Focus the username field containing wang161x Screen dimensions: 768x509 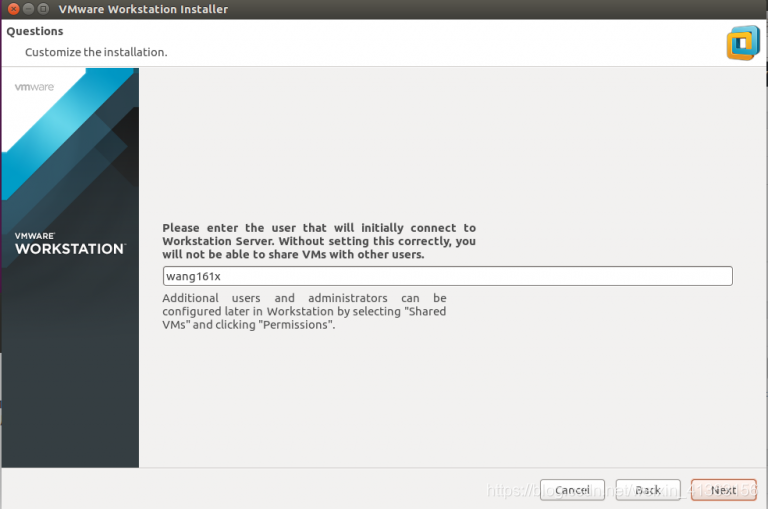pyautogui.click(x=447, y=276)
